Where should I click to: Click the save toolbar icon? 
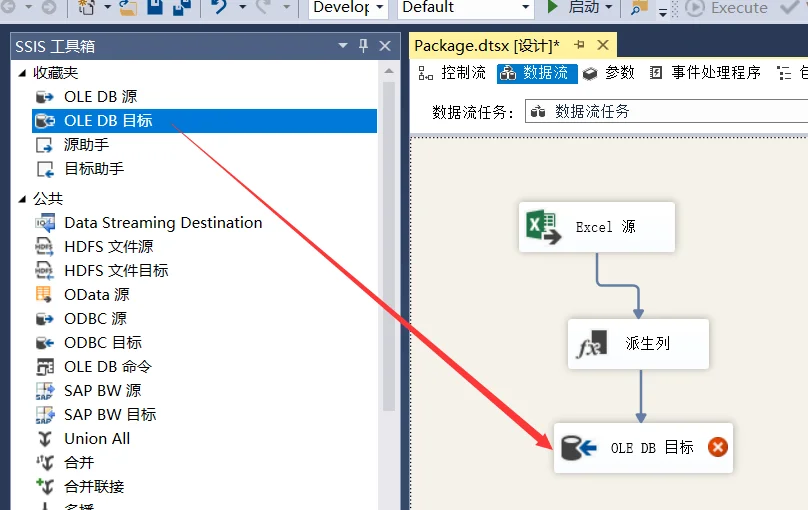[x=155, y=7]
